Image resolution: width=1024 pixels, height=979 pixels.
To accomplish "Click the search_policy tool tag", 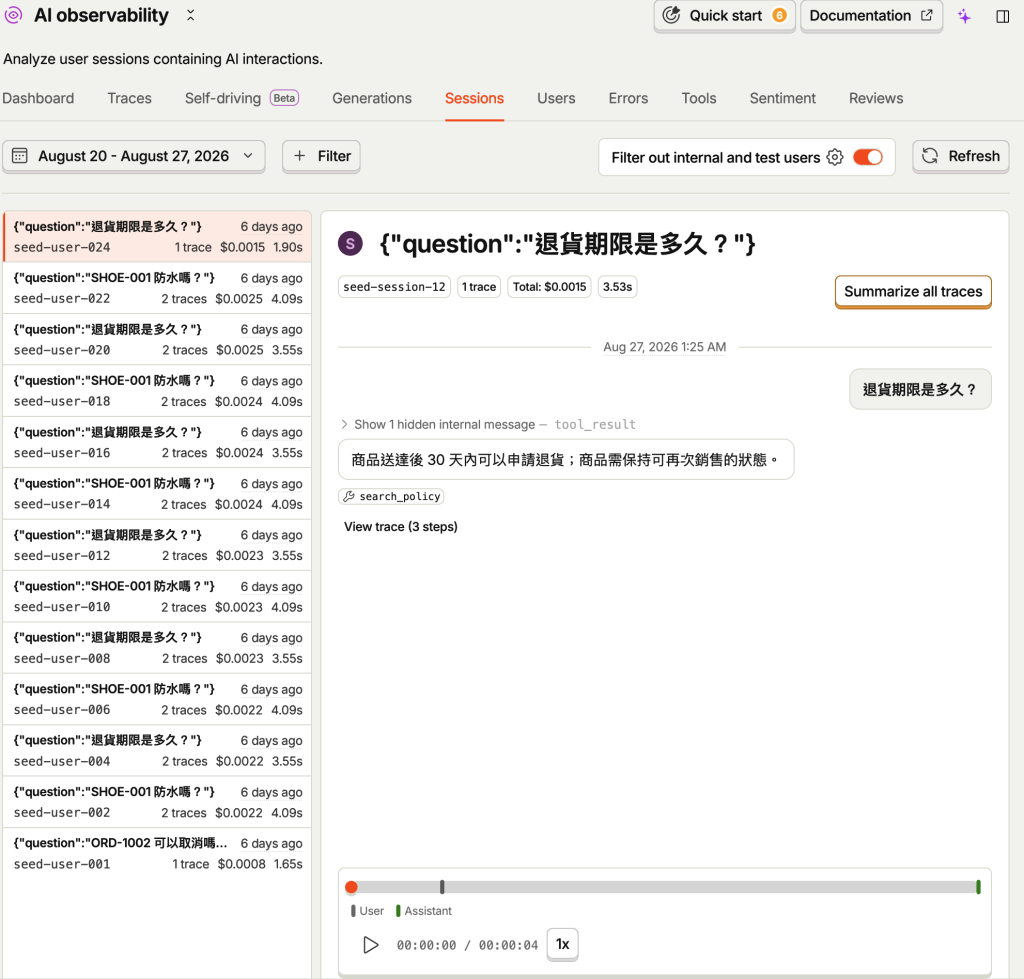I will 391,496.
